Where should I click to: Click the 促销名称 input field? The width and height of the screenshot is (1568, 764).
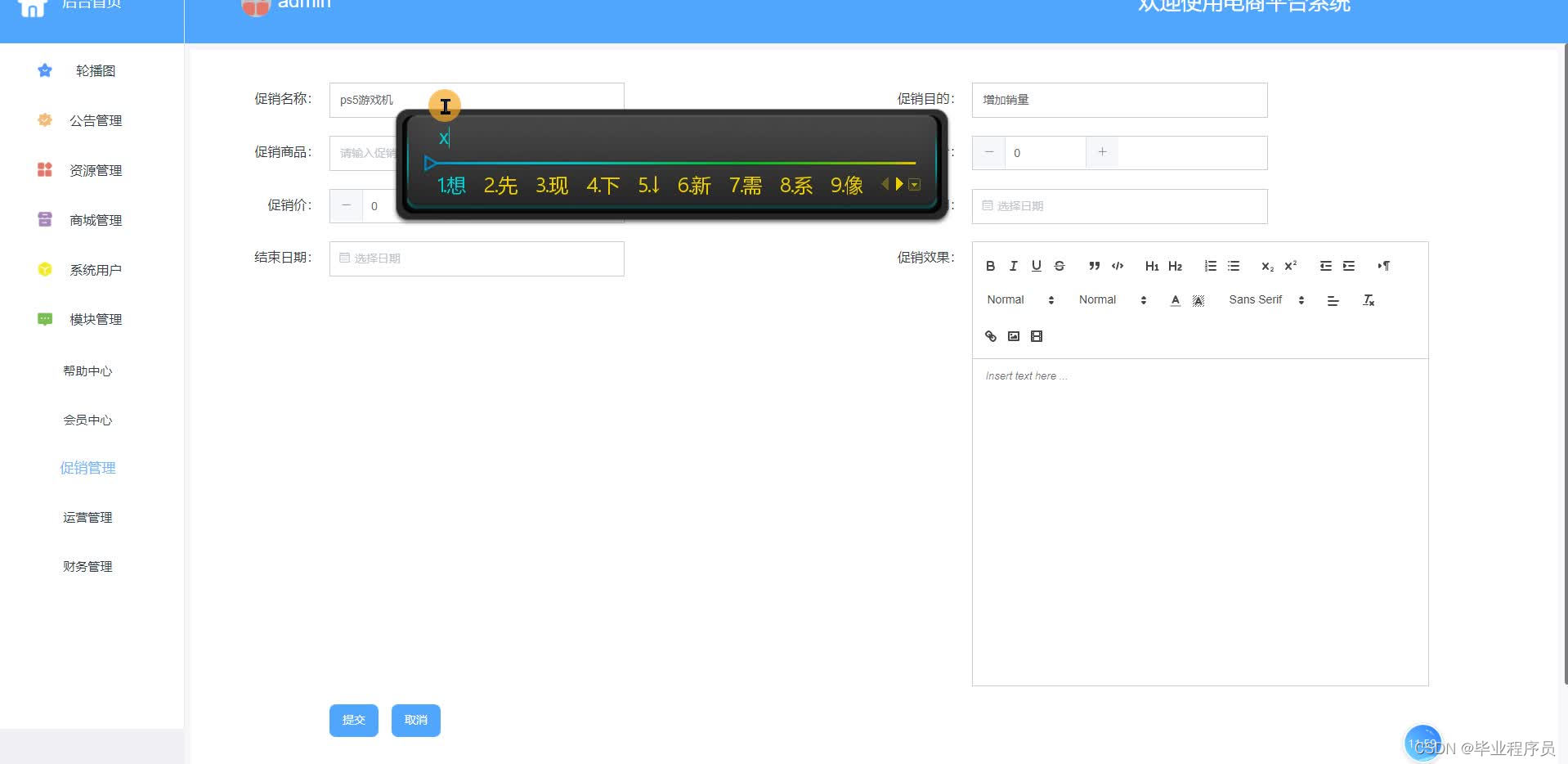tap(477, 100)
